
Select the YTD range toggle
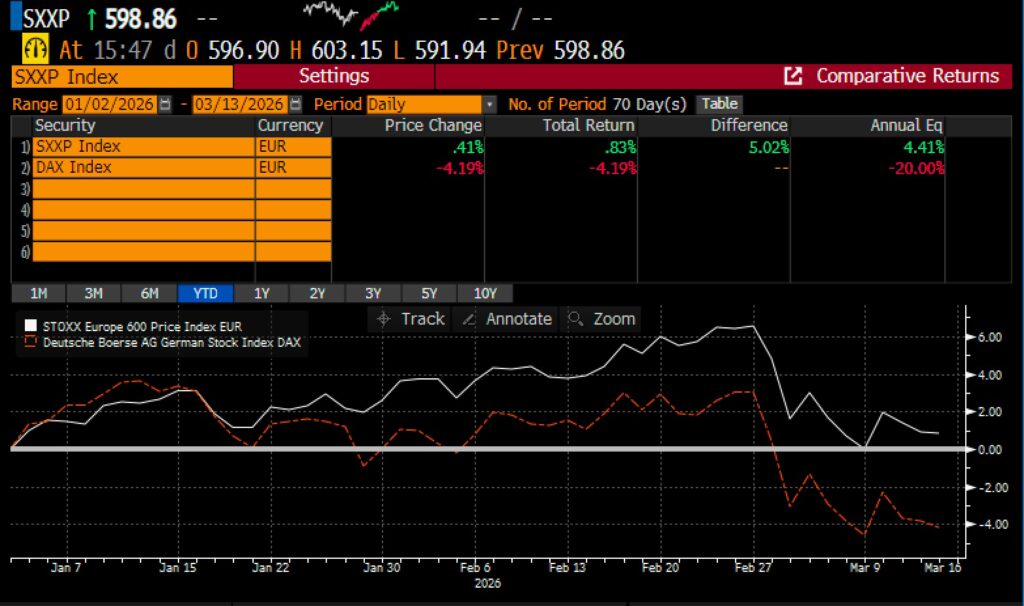pyautogui.click(x=205, y=293)
